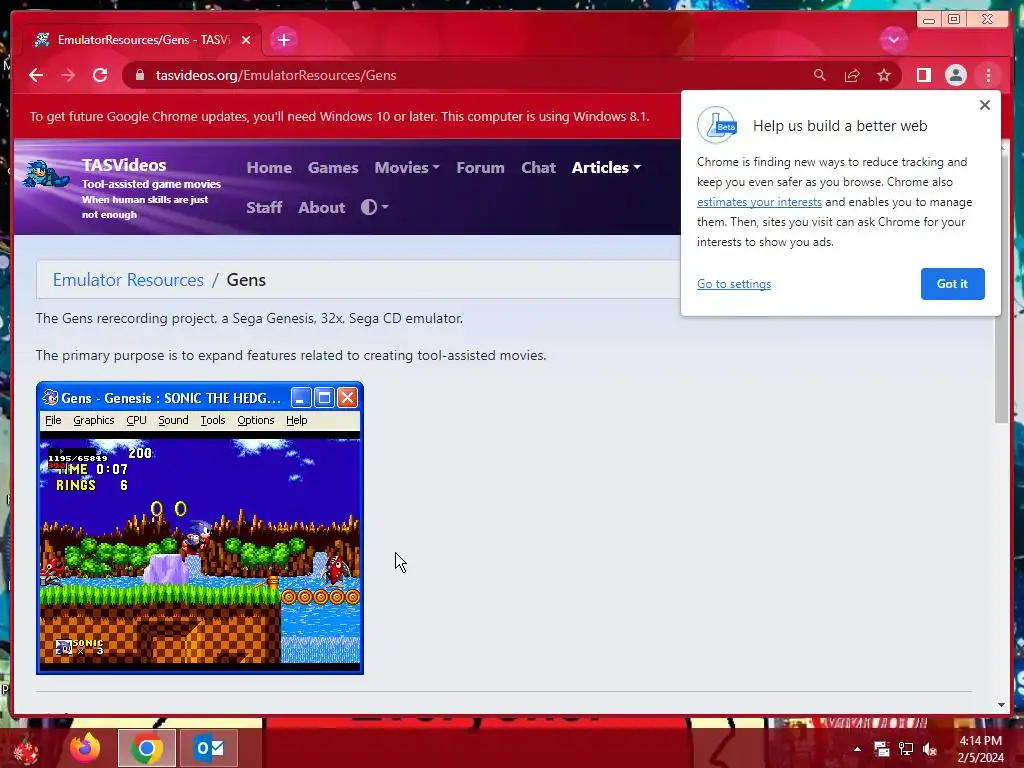
Task: Open the Staff page
Action: click(264, 208)
